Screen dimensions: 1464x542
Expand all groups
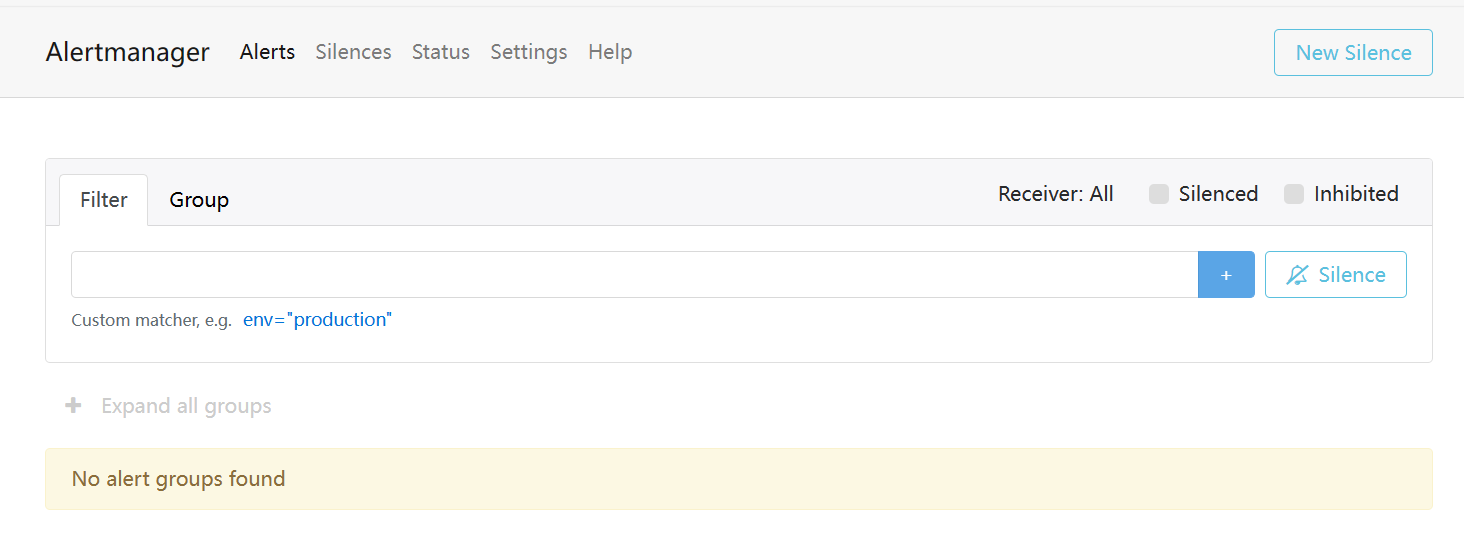pos(186,406)
